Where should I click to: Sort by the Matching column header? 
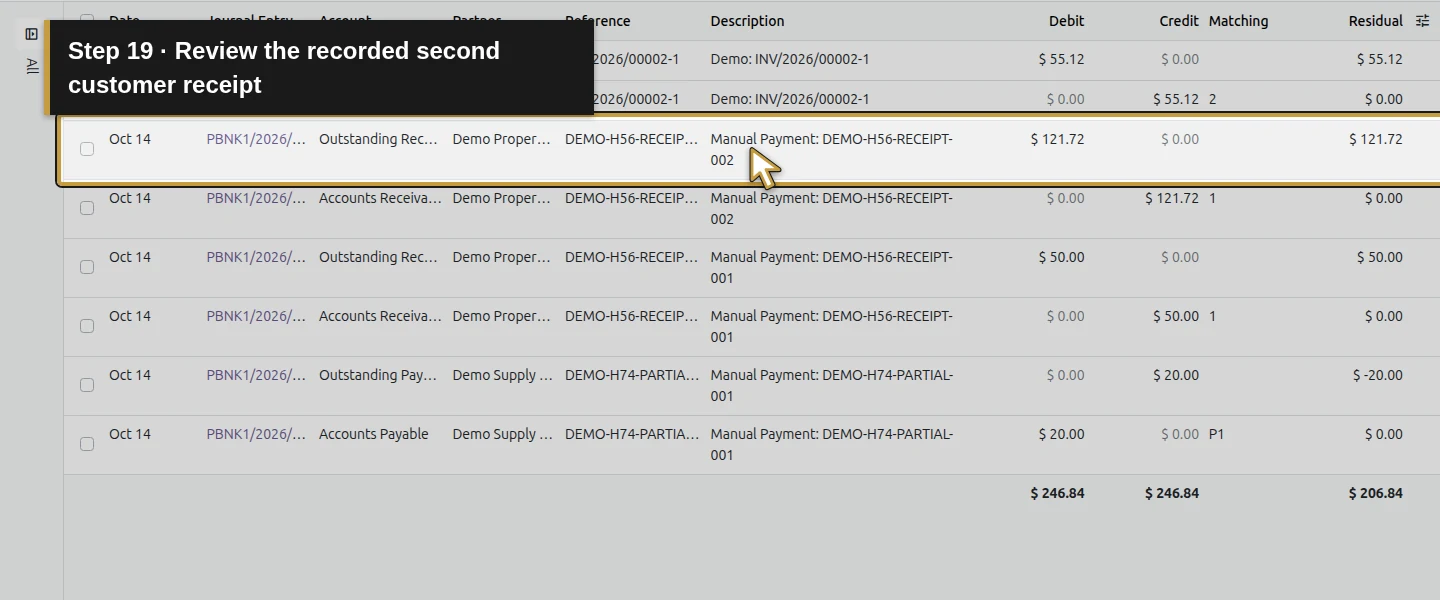click(x=1238, y=21)
